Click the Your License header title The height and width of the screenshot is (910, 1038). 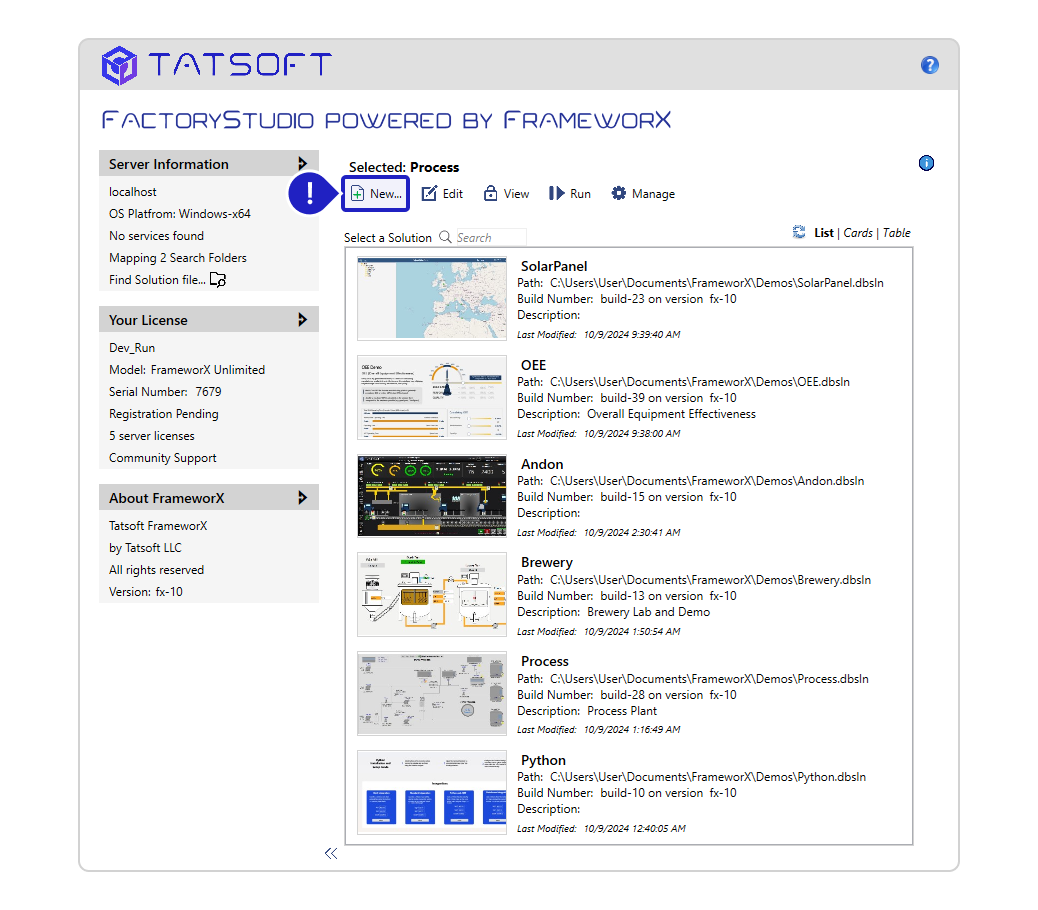pos(148,320)
